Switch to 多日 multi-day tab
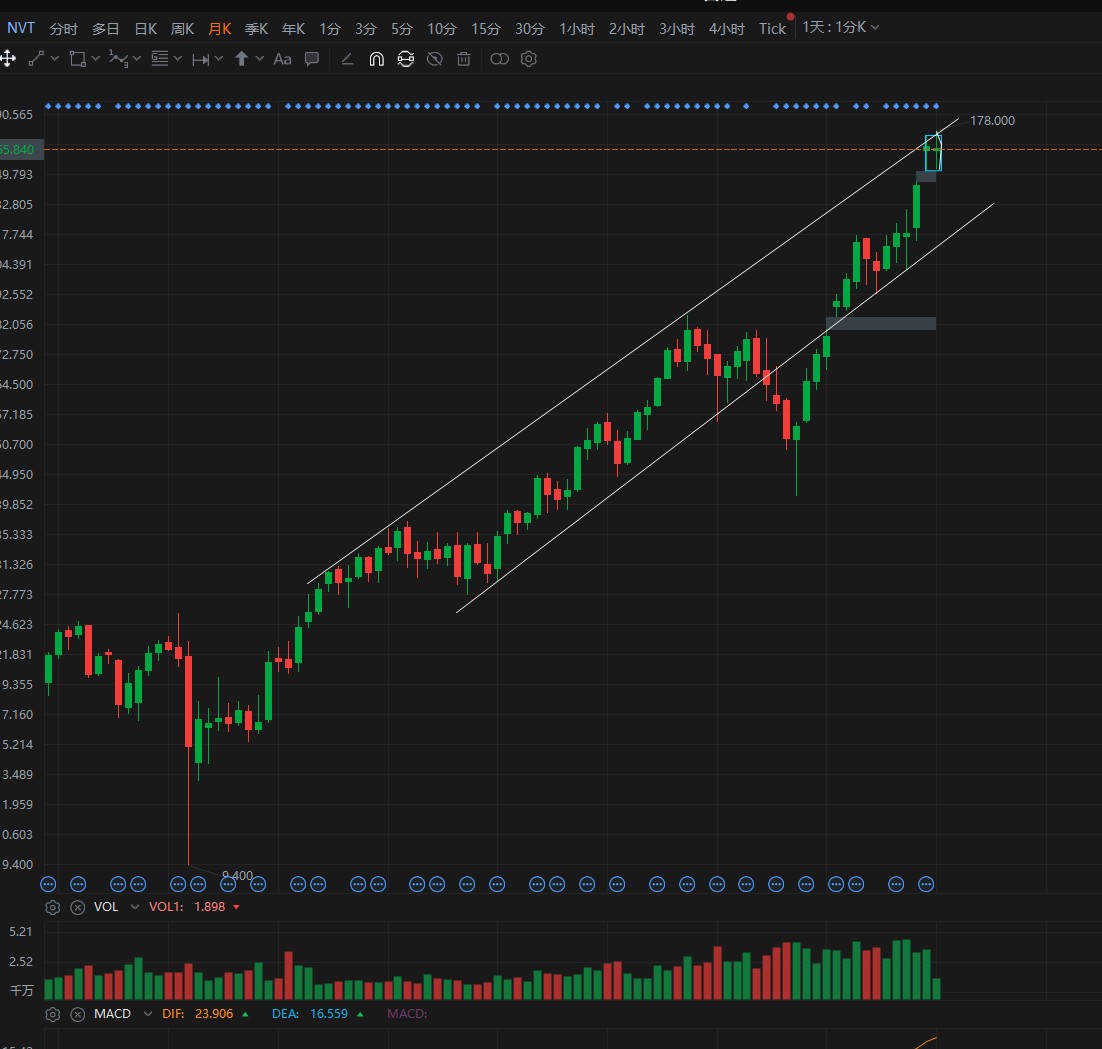The image size is (1102, 1049). point(105,29)
